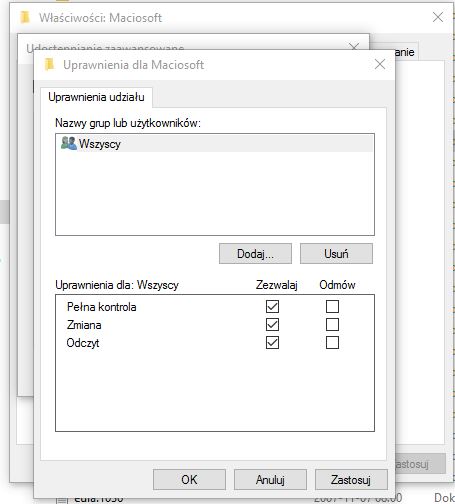The width and height of the screenshot is (455, 504).
Task: Check Odmów for Pełna kontrola
Action: tap(332, 306)
